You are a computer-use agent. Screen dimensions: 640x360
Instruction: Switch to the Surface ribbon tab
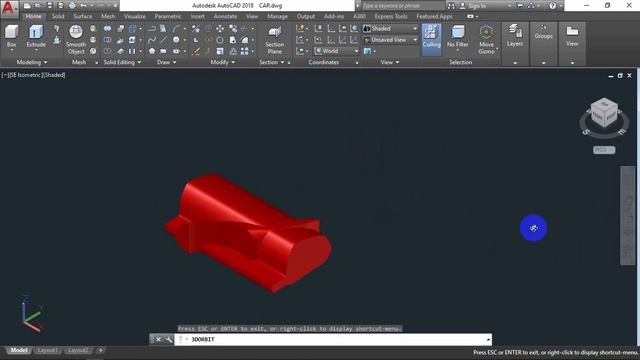(x=82, y=16)
